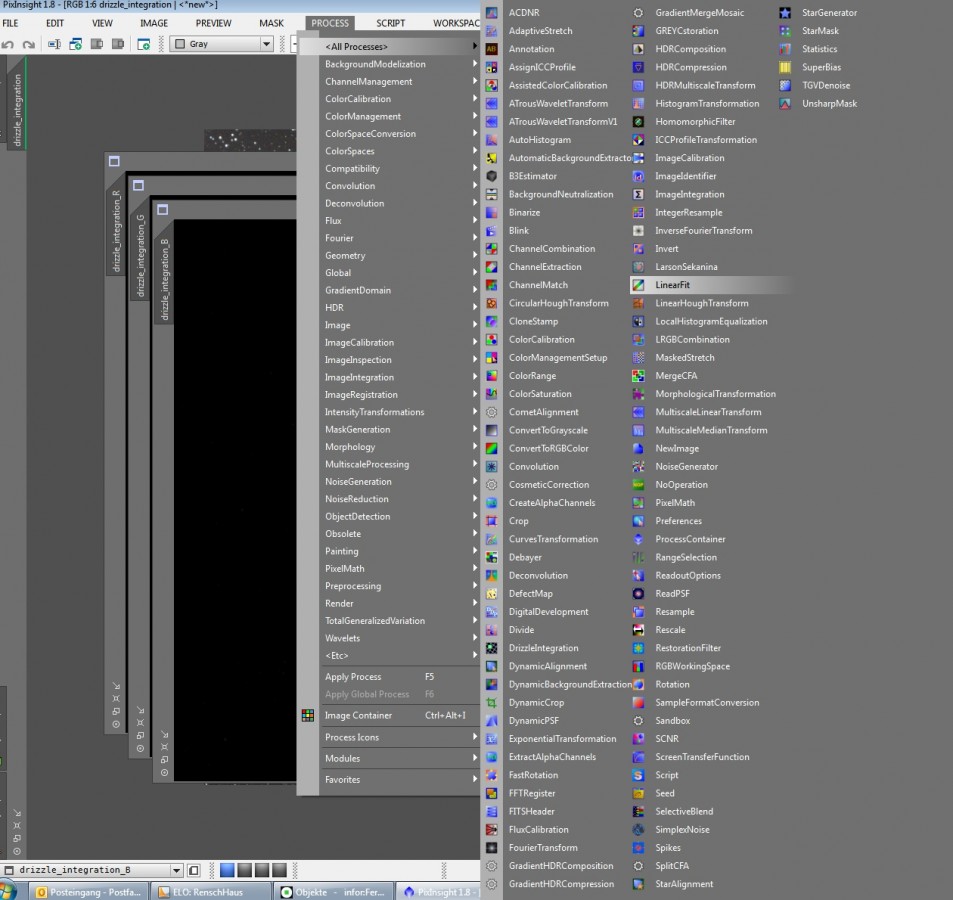The image size is (953, 900).
Task: Click the LinearFit process icon
Action: (638, 285)
